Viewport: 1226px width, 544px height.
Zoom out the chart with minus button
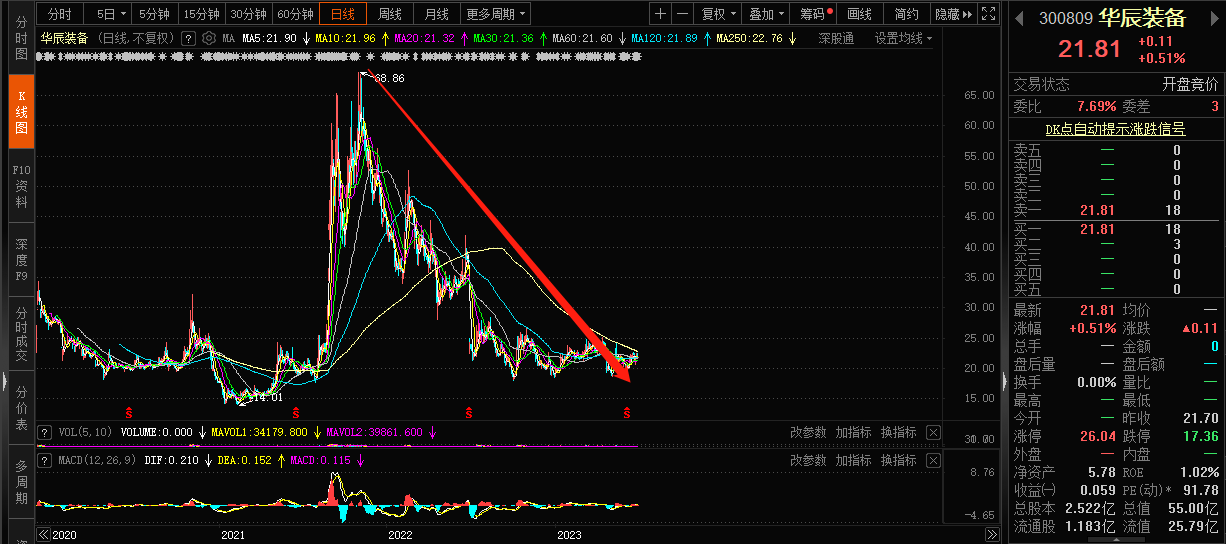click(x=682, y=14)
